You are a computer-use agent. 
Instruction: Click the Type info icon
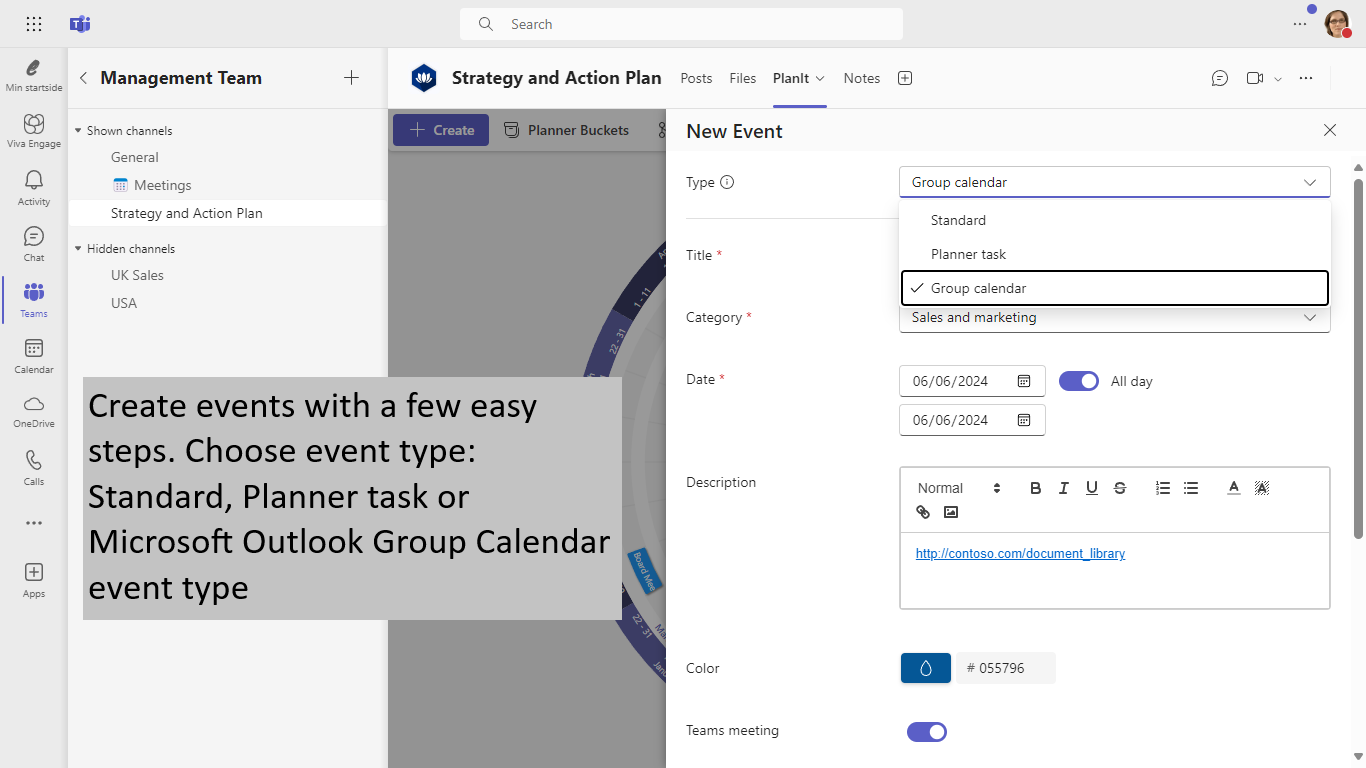pyautogui.click(x=727, y=182)
